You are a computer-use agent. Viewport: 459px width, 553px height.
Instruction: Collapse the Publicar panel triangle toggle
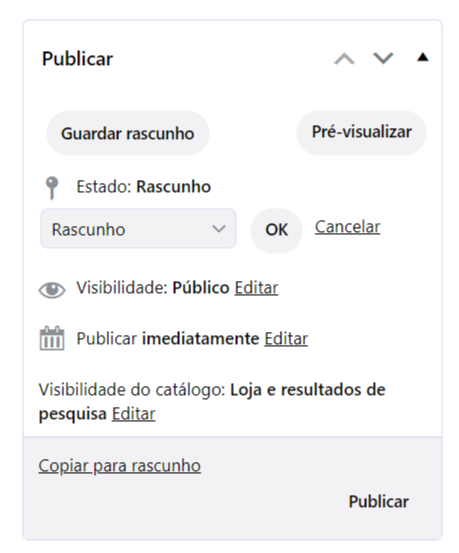(x=423, y=57)
